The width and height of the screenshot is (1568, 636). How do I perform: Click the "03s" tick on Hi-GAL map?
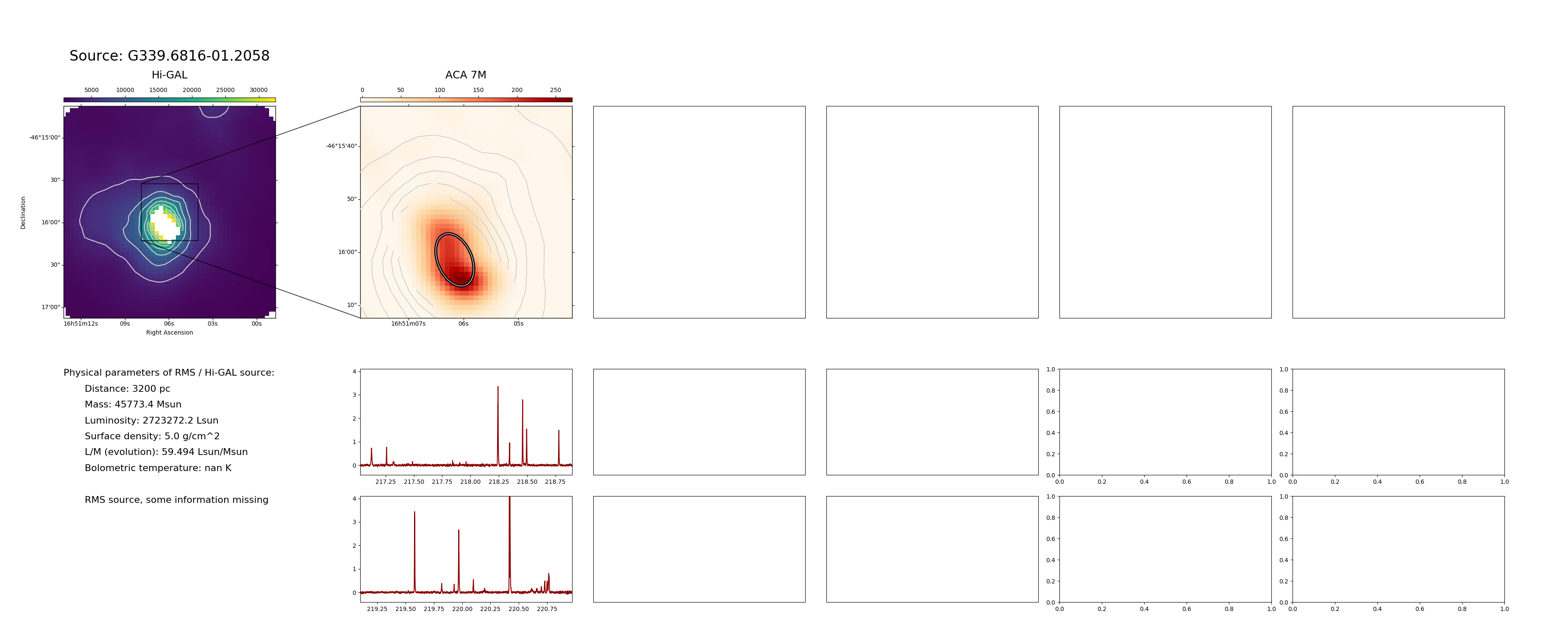click(x=212, y=324)
